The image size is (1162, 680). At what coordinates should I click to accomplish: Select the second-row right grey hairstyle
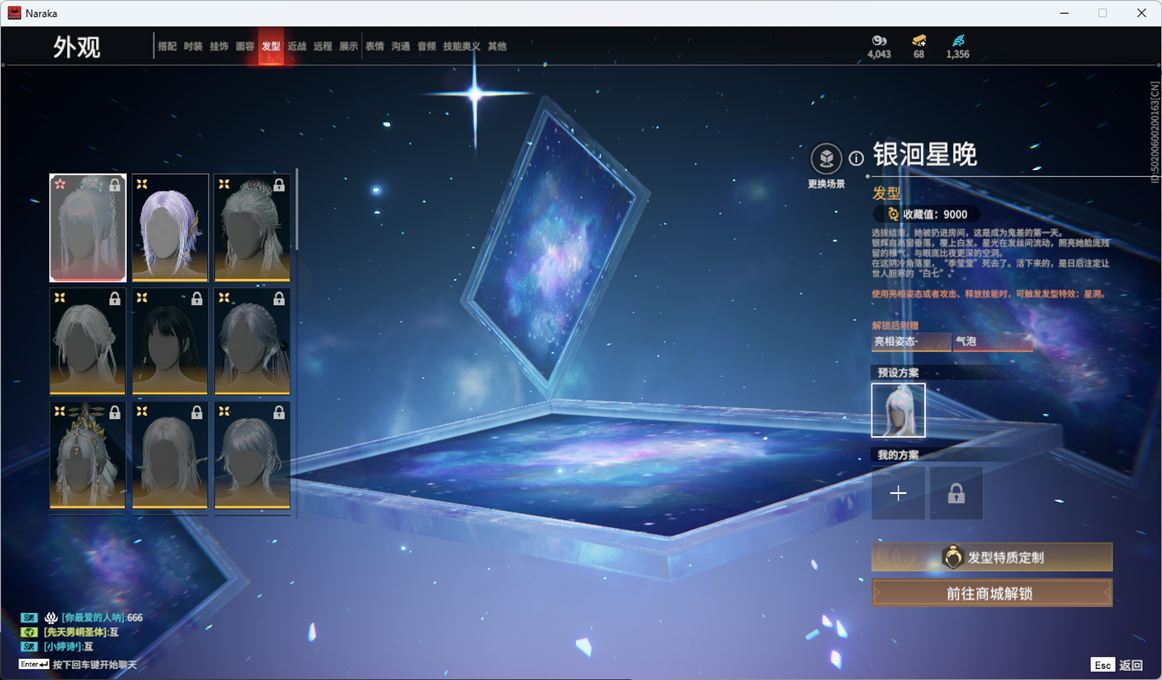point(252,341)
